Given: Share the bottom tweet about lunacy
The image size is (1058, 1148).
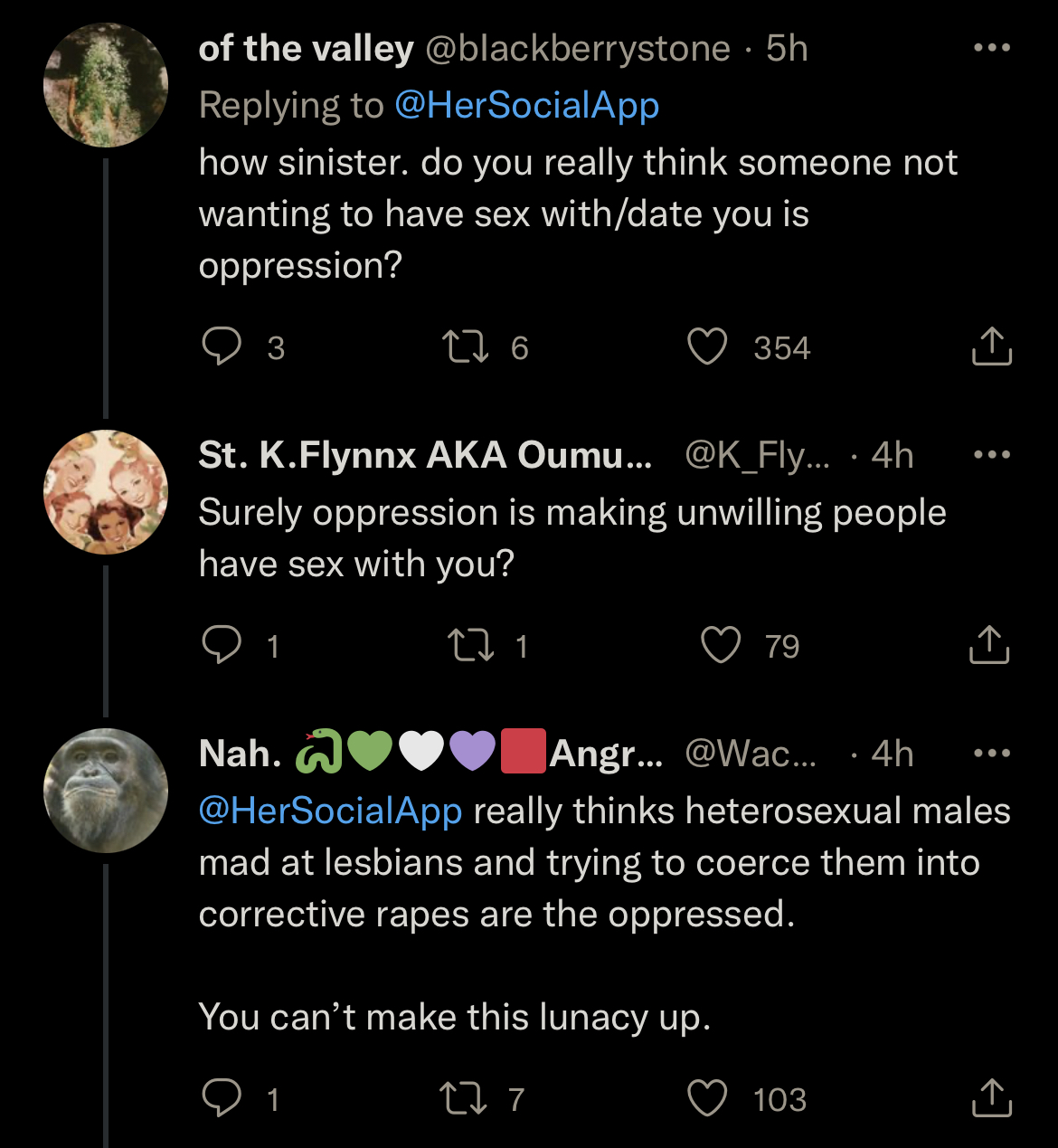Looking at the screenshot, I should (991, 1097).
